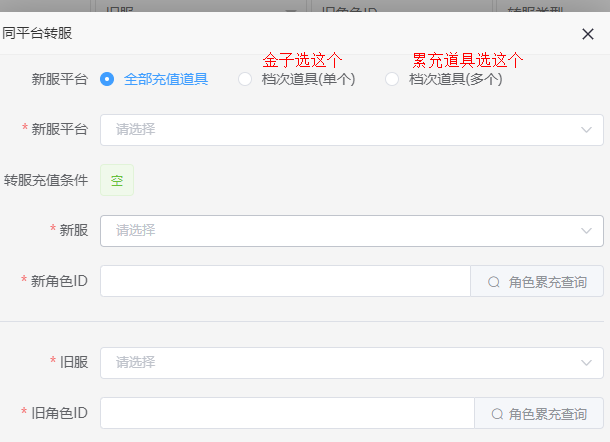The image size is (610, 442).
Task: Pick the 档次道具(多个) radio option
Action: click(392, 79)
